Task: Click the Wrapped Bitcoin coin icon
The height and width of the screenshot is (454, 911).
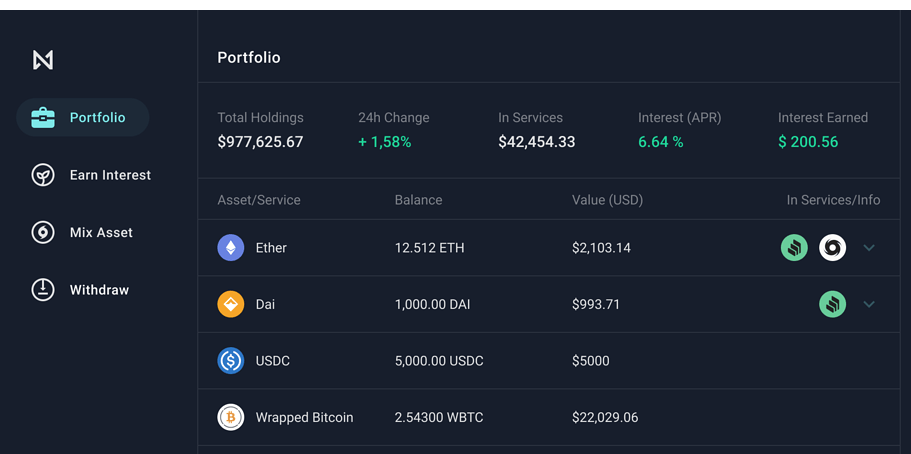Action: [231, 417]
